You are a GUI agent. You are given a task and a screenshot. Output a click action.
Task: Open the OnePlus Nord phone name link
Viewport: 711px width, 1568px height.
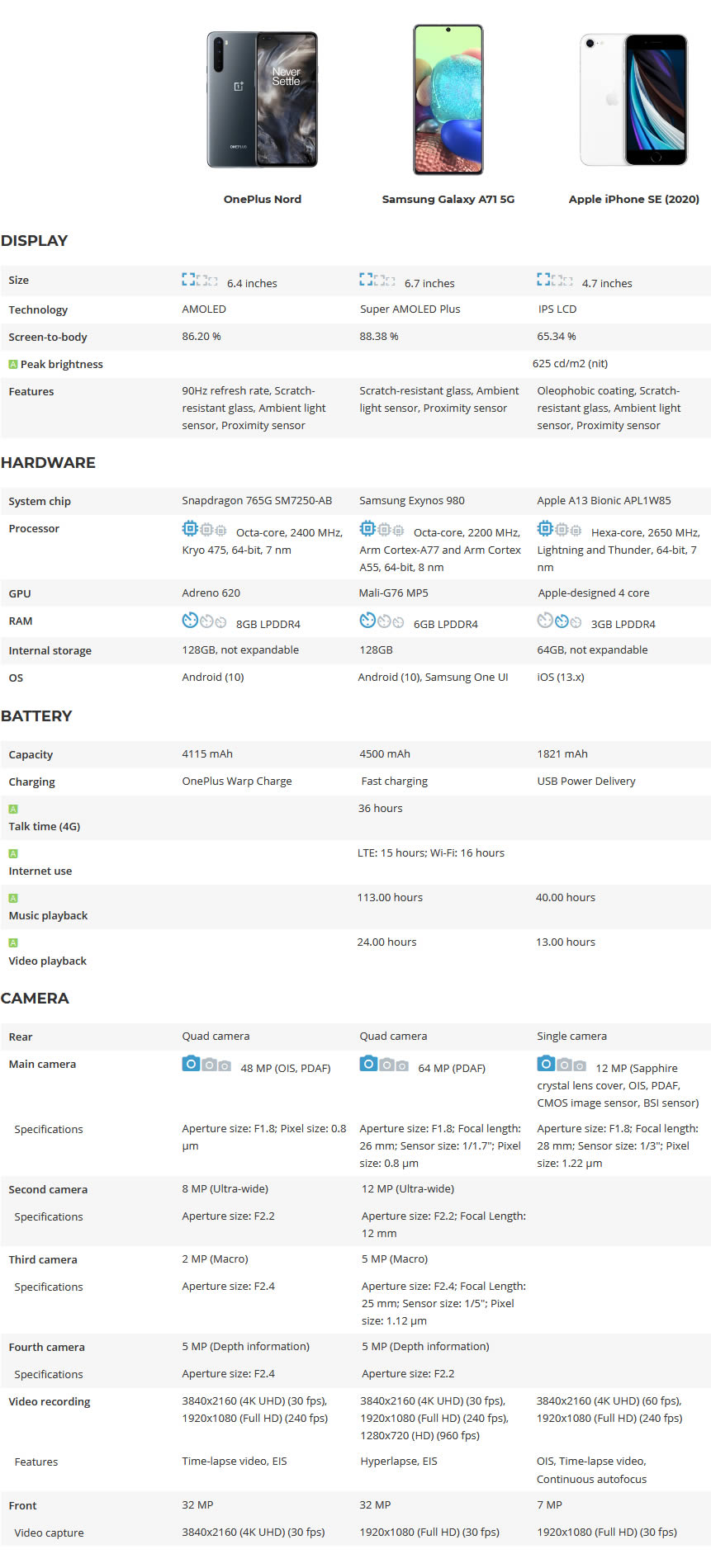[263, 199]
